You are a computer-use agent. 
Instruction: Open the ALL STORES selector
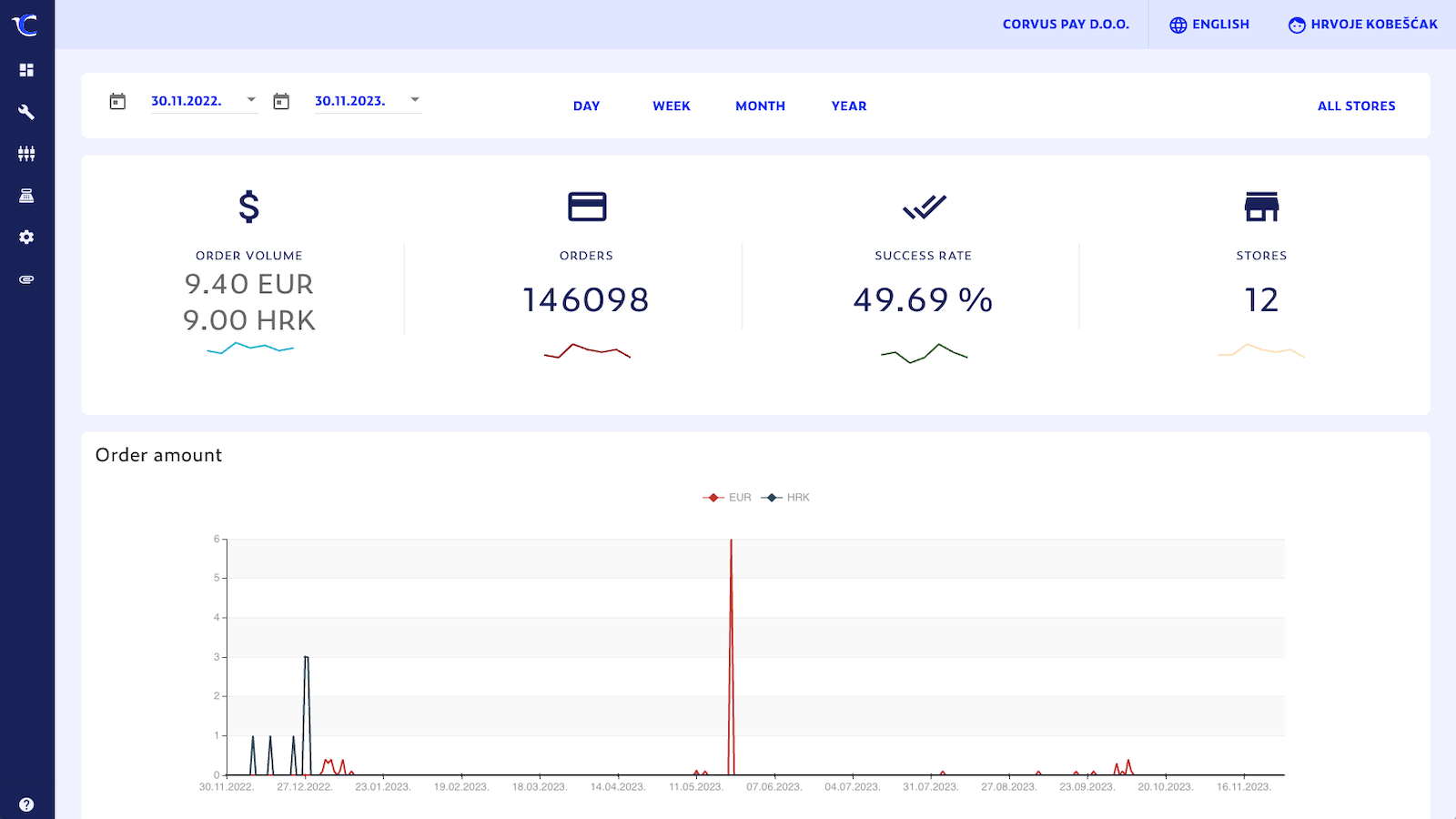(x=1357, y=106)
